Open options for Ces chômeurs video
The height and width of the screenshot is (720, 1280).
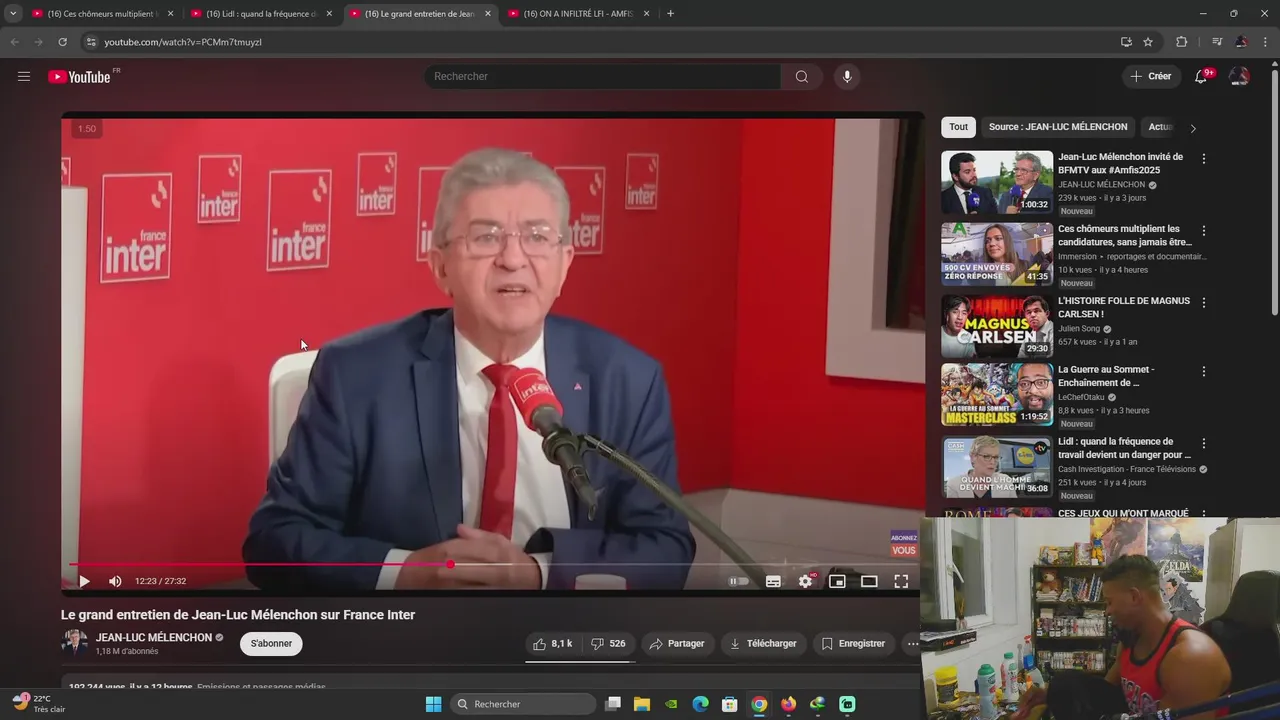1204,231
